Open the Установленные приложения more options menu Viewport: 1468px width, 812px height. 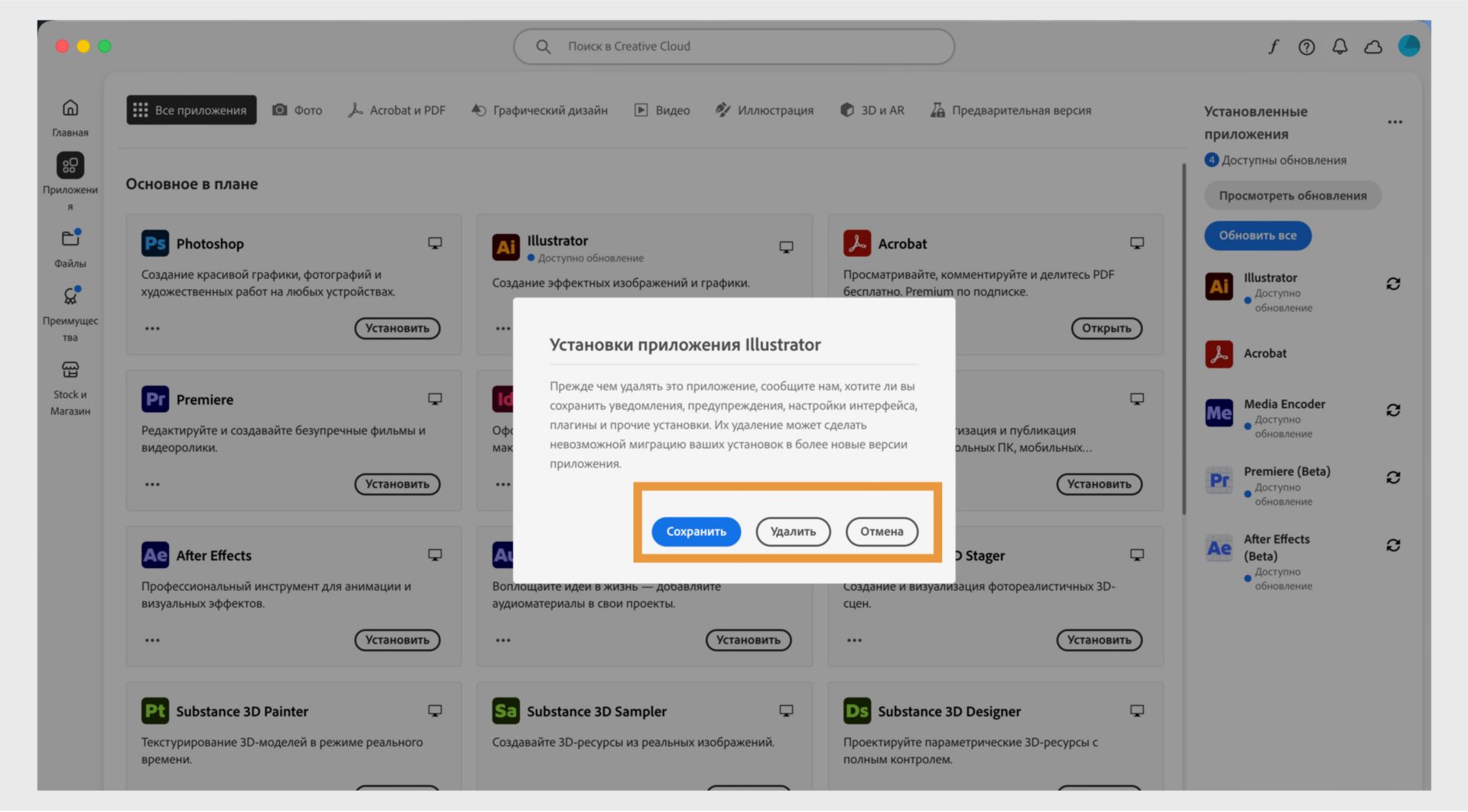1395,122
